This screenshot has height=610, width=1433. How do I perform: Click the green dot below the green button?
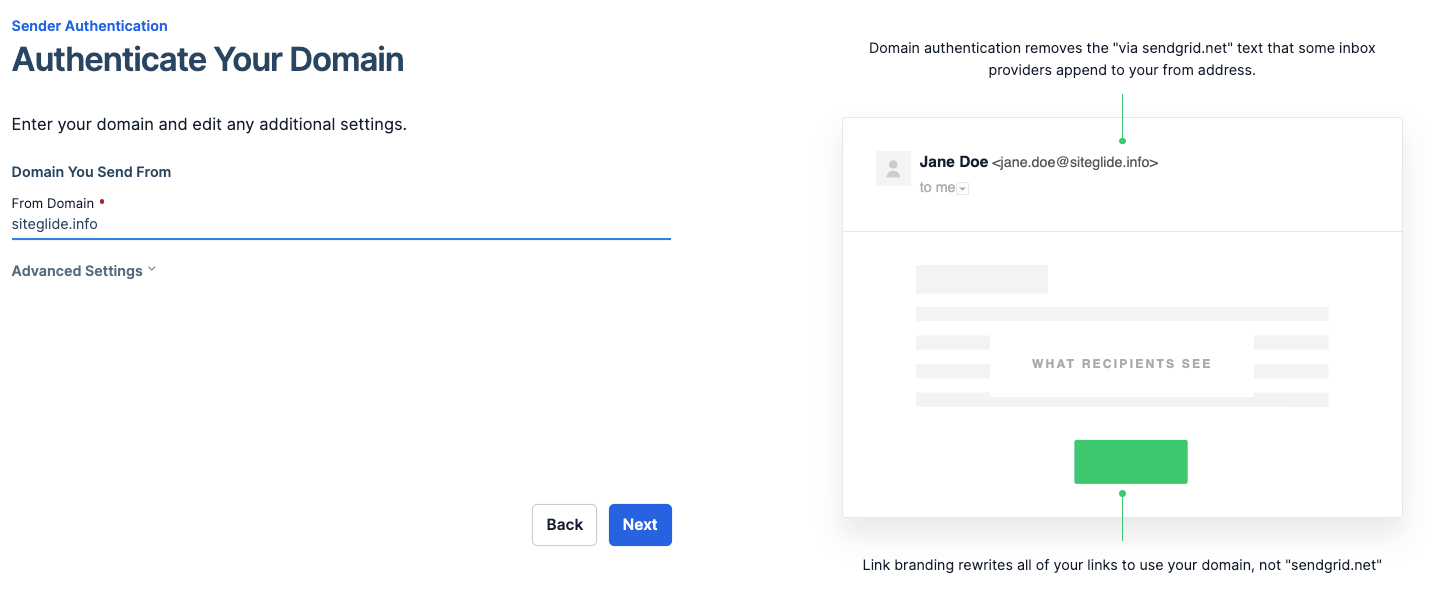tap(1122, 493)
